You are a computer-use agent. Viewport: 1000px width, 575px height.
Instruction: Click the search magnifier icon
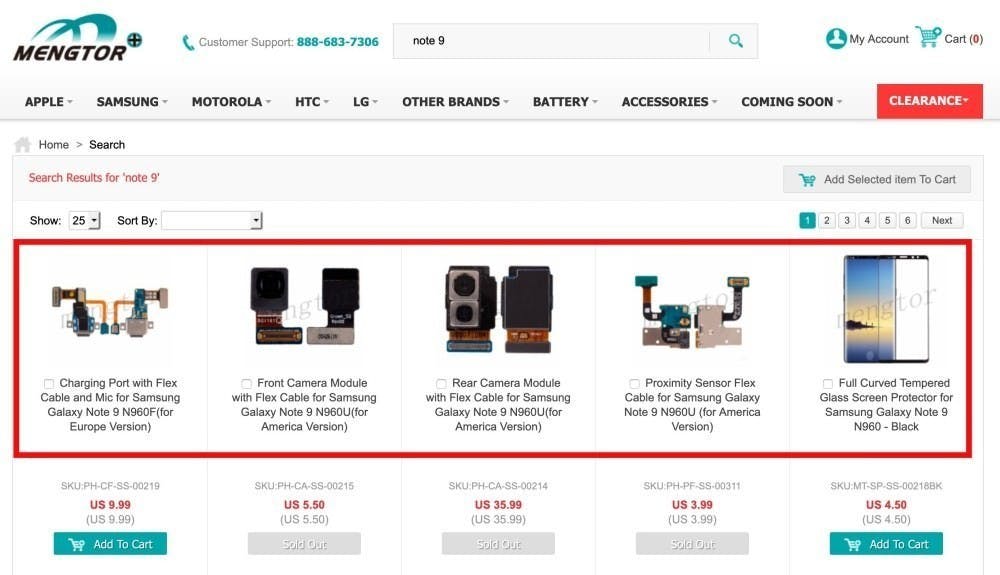tap(736, 41)
